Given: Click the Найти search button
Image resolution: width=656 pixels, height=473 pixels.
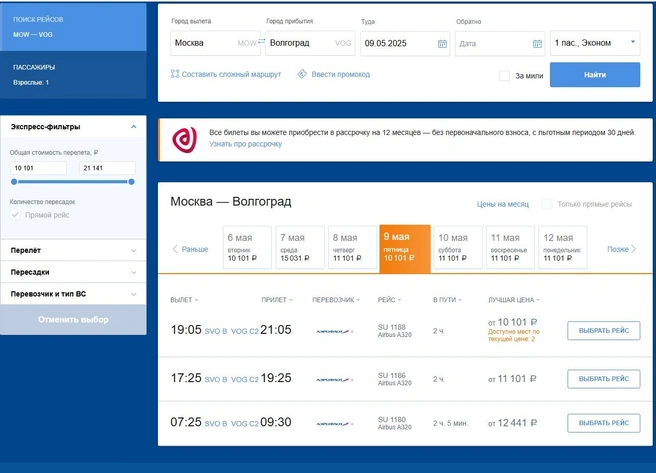Looking at the screenshot, I should (x=595, y=75).
